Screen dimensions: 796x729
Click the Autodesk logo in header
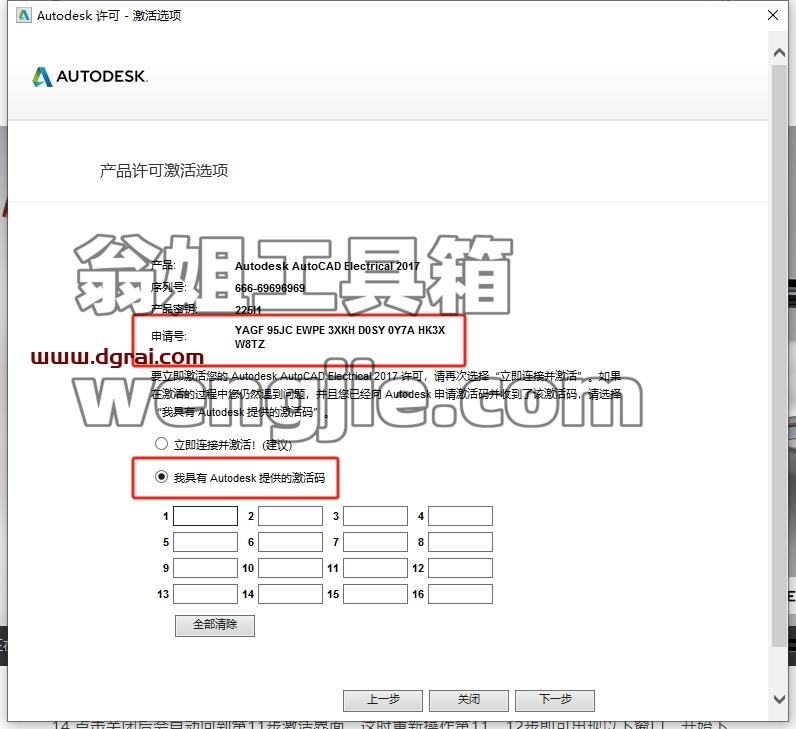(x=90, y=77)
